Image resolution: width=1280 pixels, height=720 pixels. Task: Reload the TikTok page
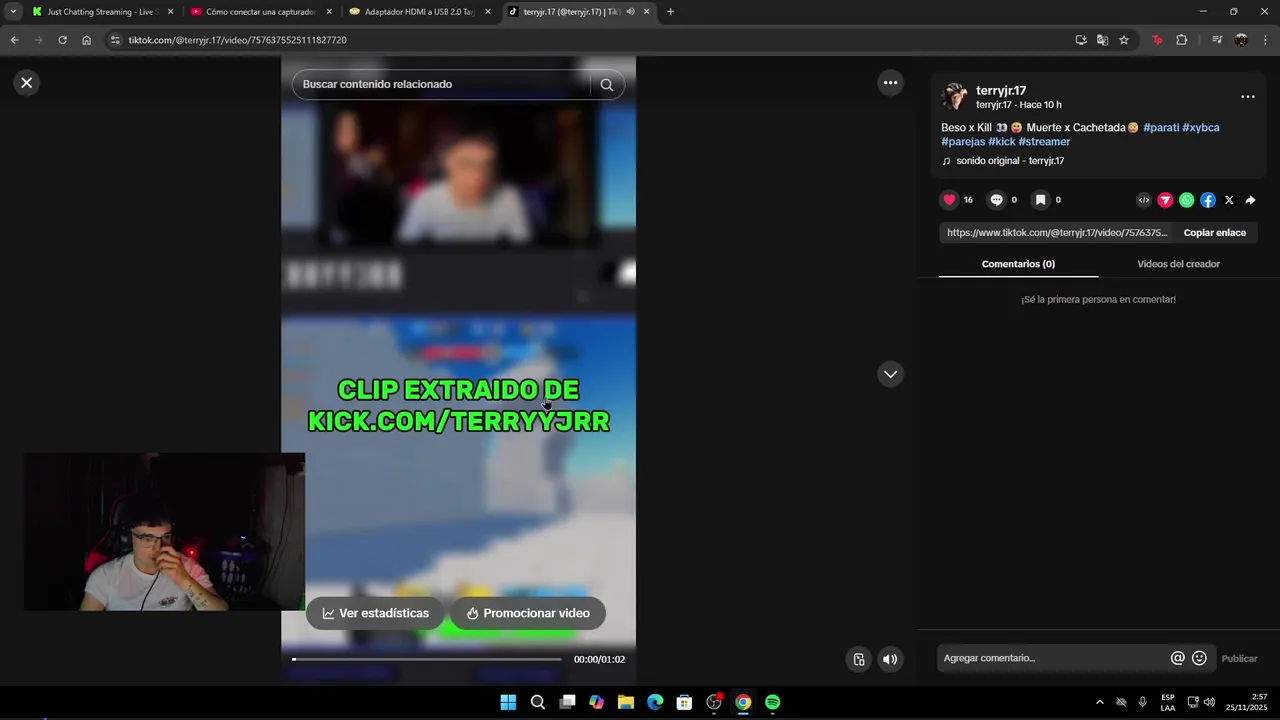tap(62, 40)
